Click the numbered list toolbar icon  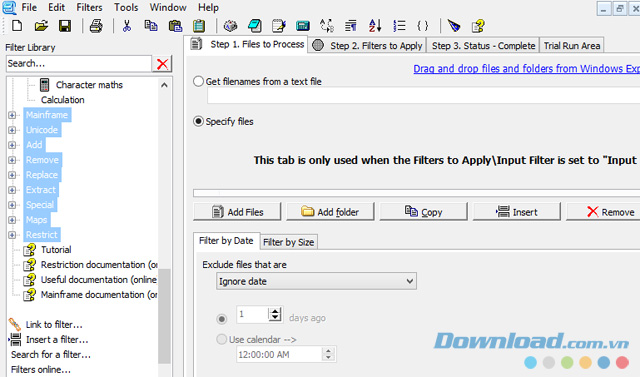[x=399, y=26]
